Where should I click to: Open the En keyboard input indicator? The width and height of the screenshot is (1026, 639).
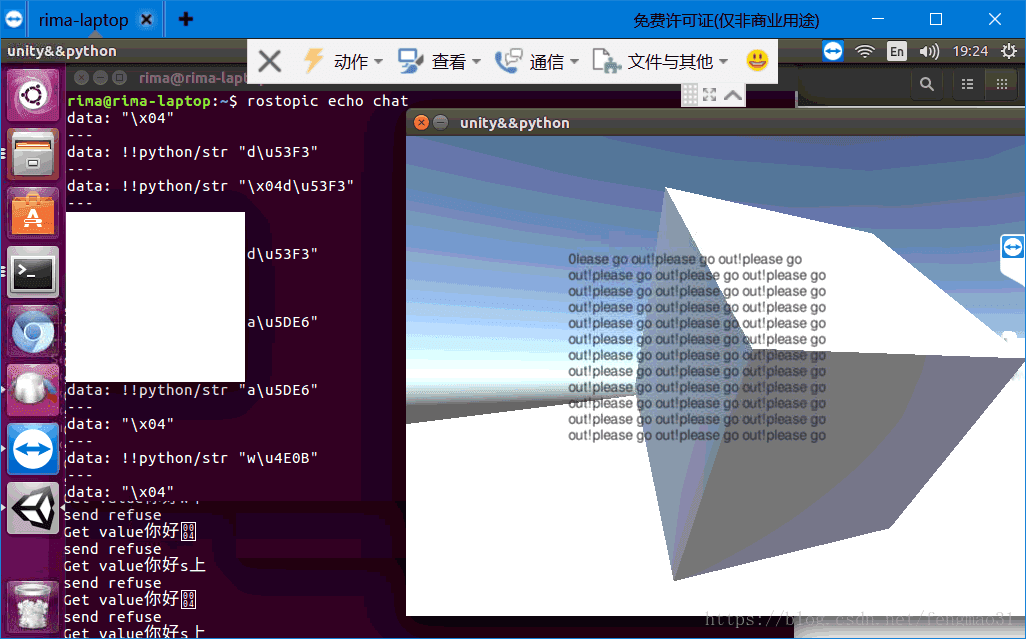(x=897, y=51)
